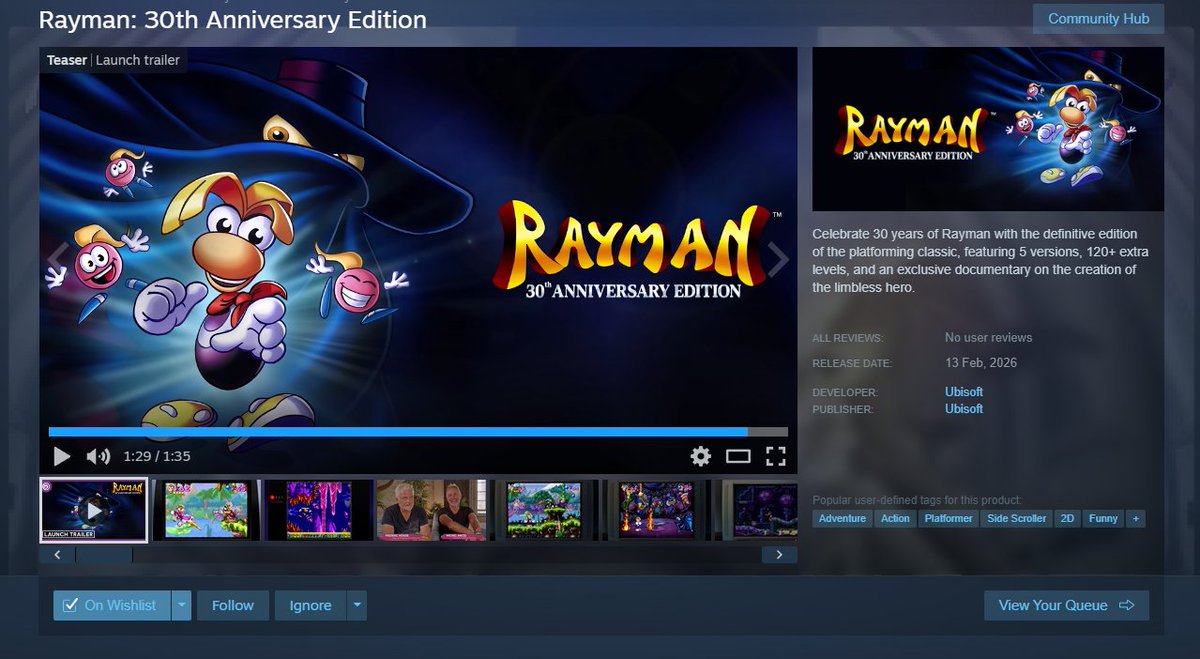Click the Rayman: 30th Anniversary Edition title
The image size is (1200, 659).
pyautogui.click(x=233, y=19)
